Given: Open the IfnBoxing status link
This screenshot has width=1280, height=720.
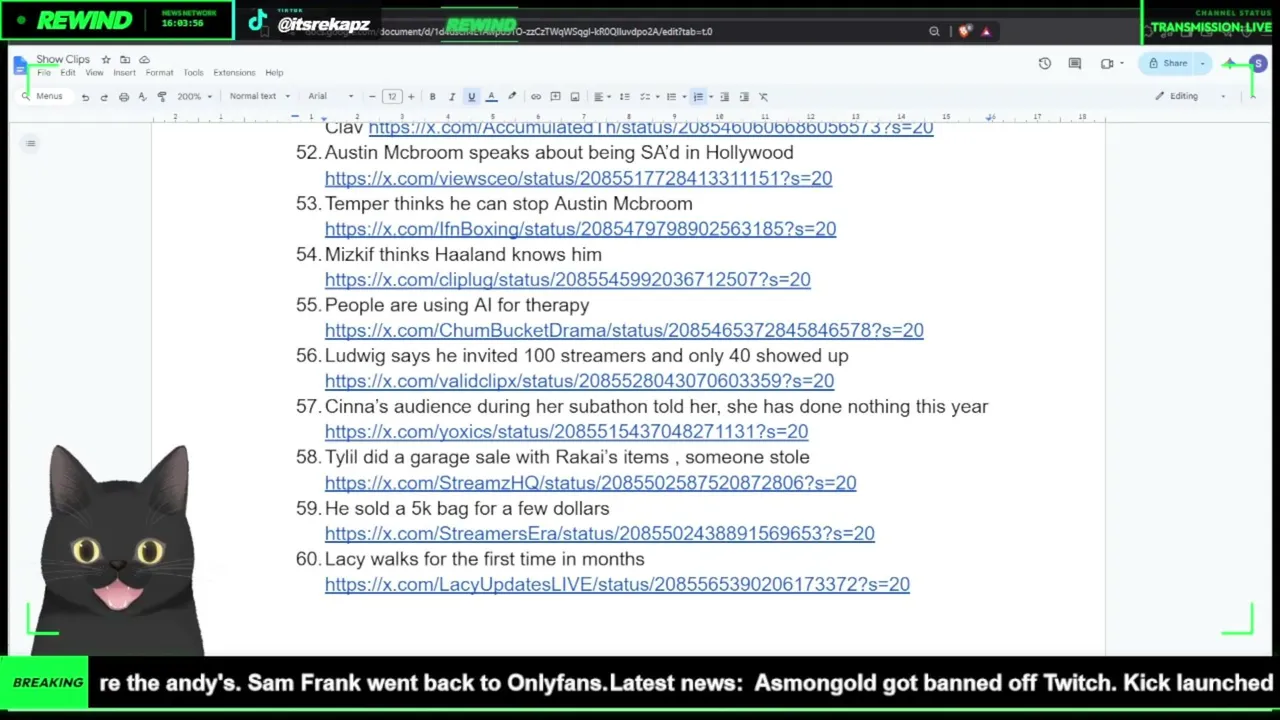Looking at the screenshot, I should [x=580, y=229].
